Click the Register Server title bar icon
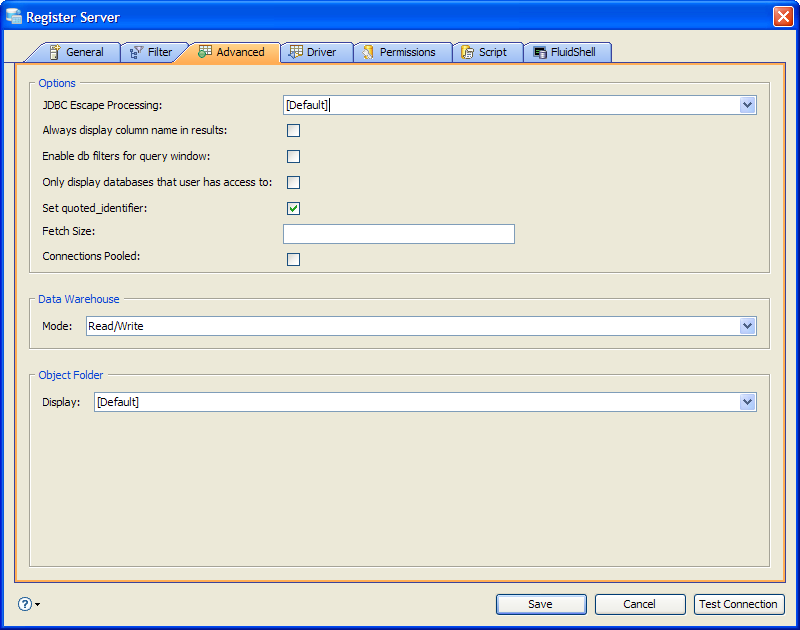This screenshot has width=800, height=630. [x=14, y=16]
